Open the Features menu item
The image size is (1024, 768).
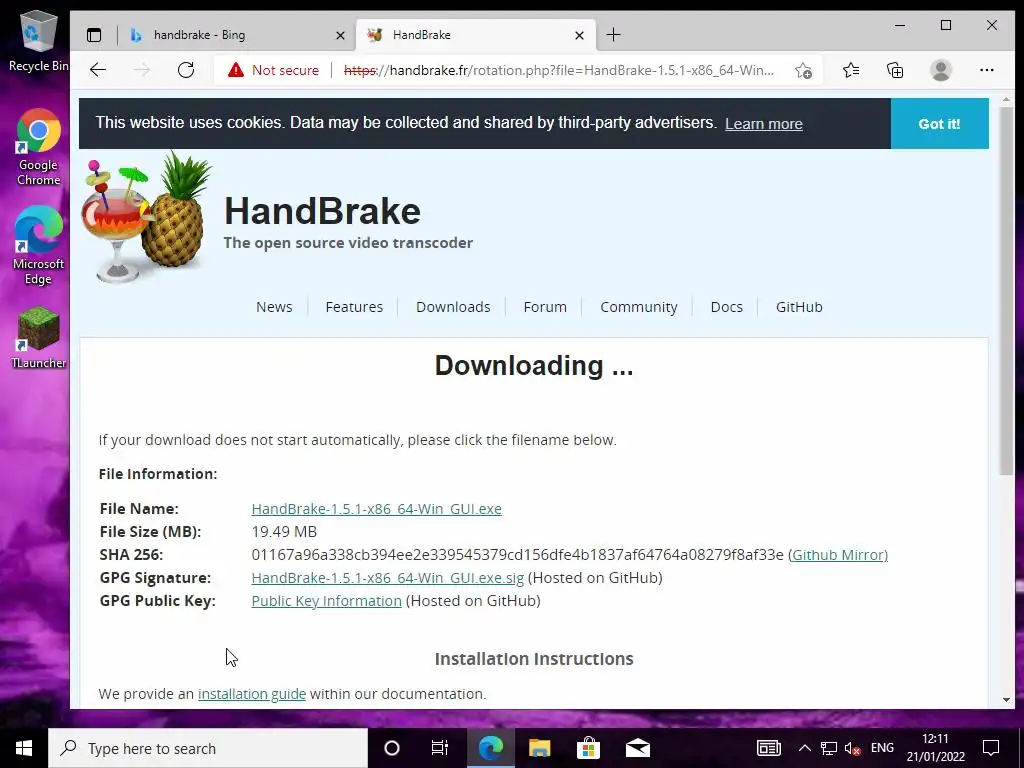coord(354,307)
